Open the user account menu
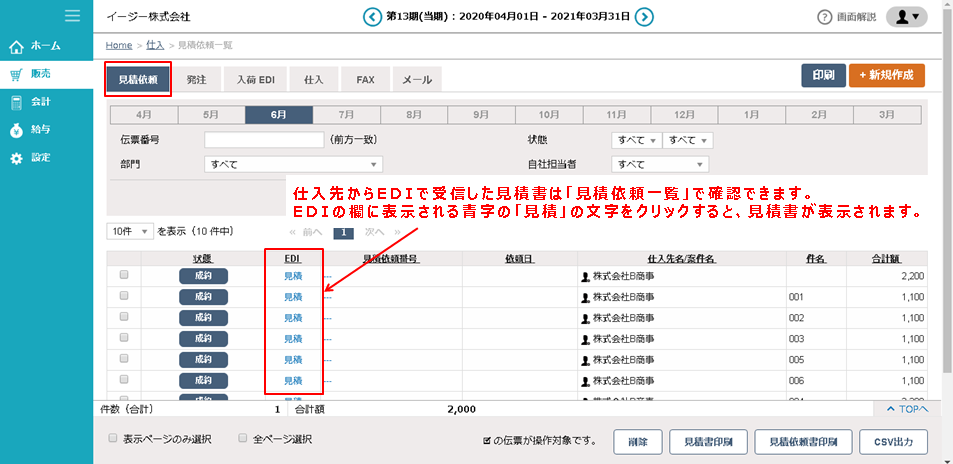The width and height of the screenshot is (953, 464). click(907, 17)
